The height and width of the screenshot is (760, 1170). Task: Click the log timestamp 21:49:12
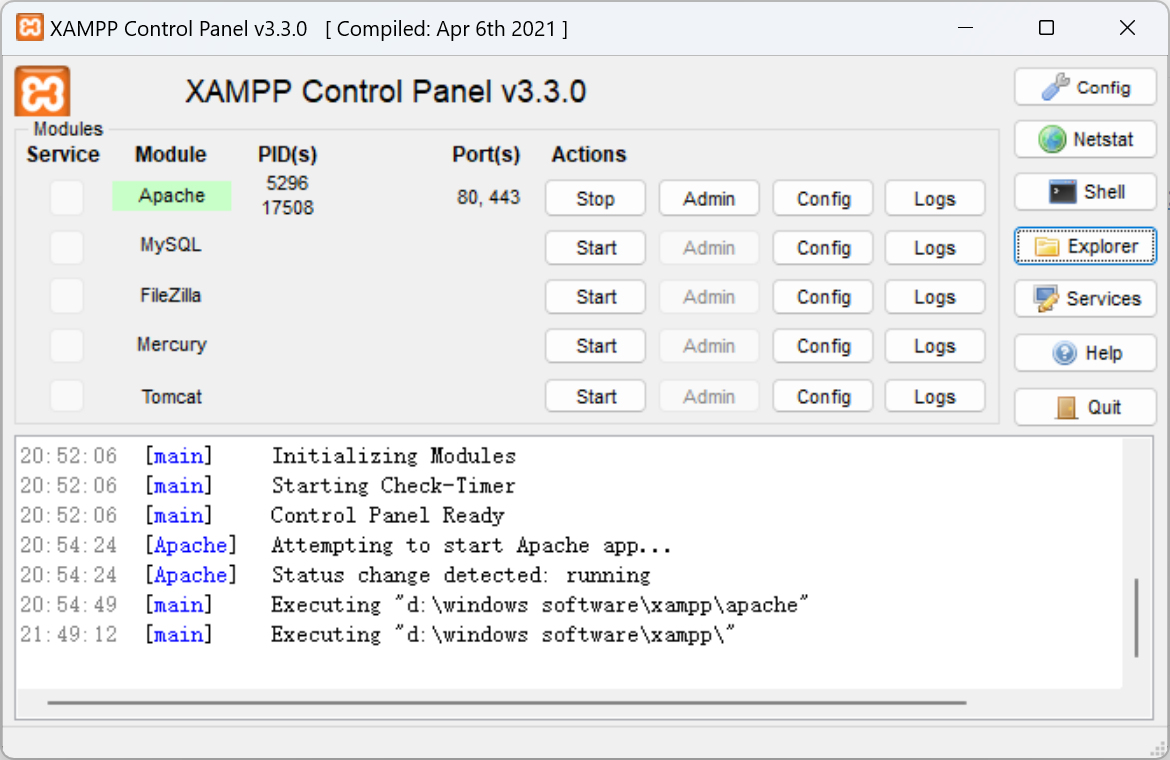point(69,635)
